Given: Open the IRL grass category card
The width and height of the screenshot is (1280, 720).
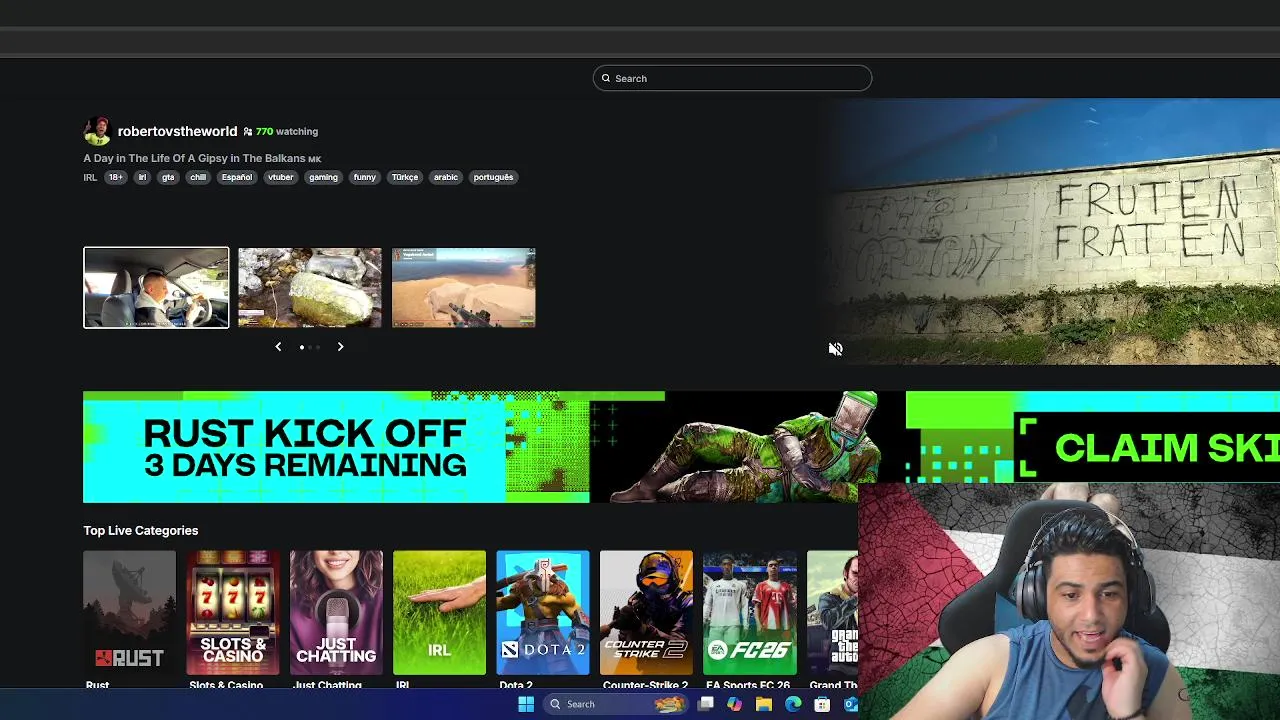Looking at the screenshot, I should click(439, 613).
